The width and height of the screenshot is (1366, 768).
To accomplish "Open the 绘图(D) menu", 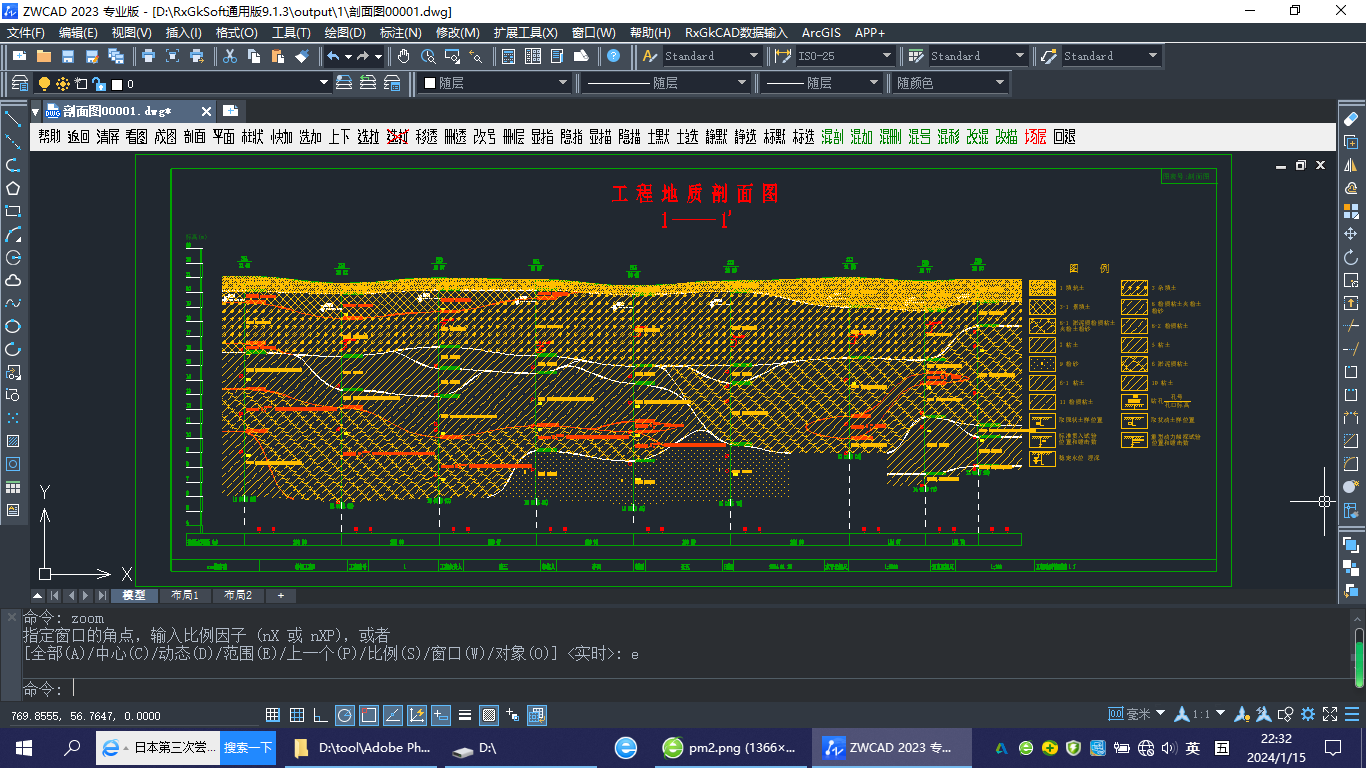I will click(345, 33).
